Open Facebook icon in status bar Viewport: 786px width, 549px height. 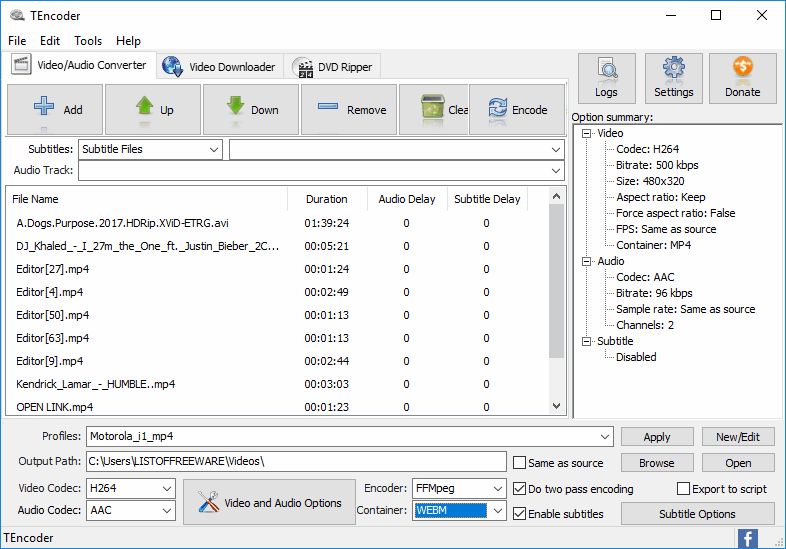[x=747, y=538]
